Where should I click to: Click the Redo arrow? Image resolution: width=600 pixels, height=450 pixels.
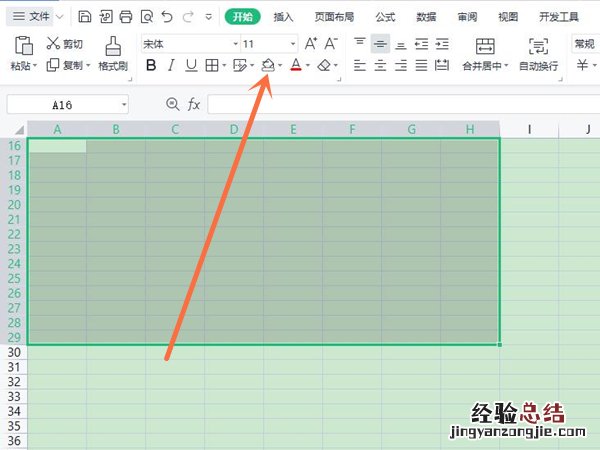pos(188,16)
